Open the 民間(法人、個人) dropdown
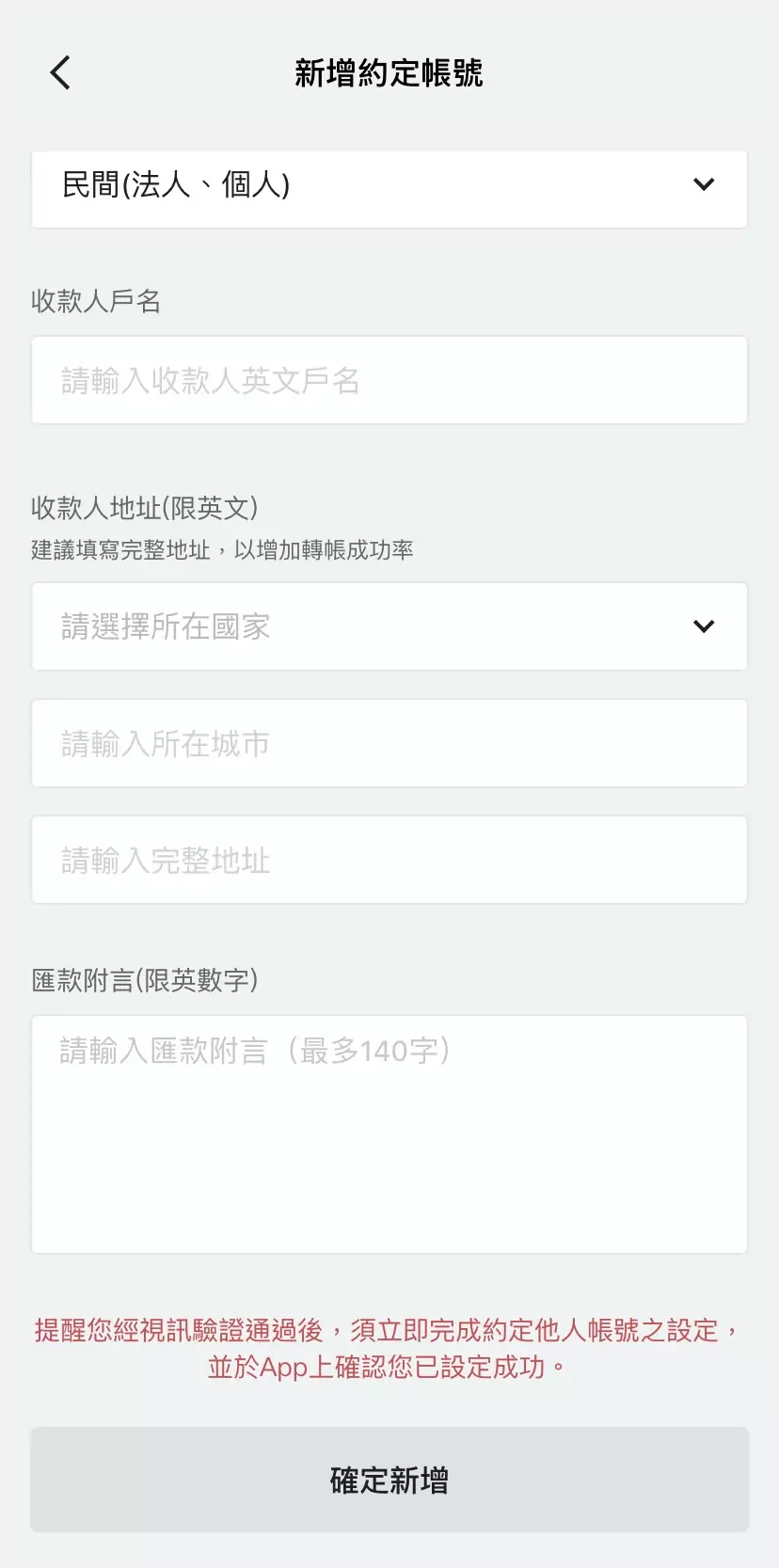Screen dimensions: 779x1568 tap(376, 185)
